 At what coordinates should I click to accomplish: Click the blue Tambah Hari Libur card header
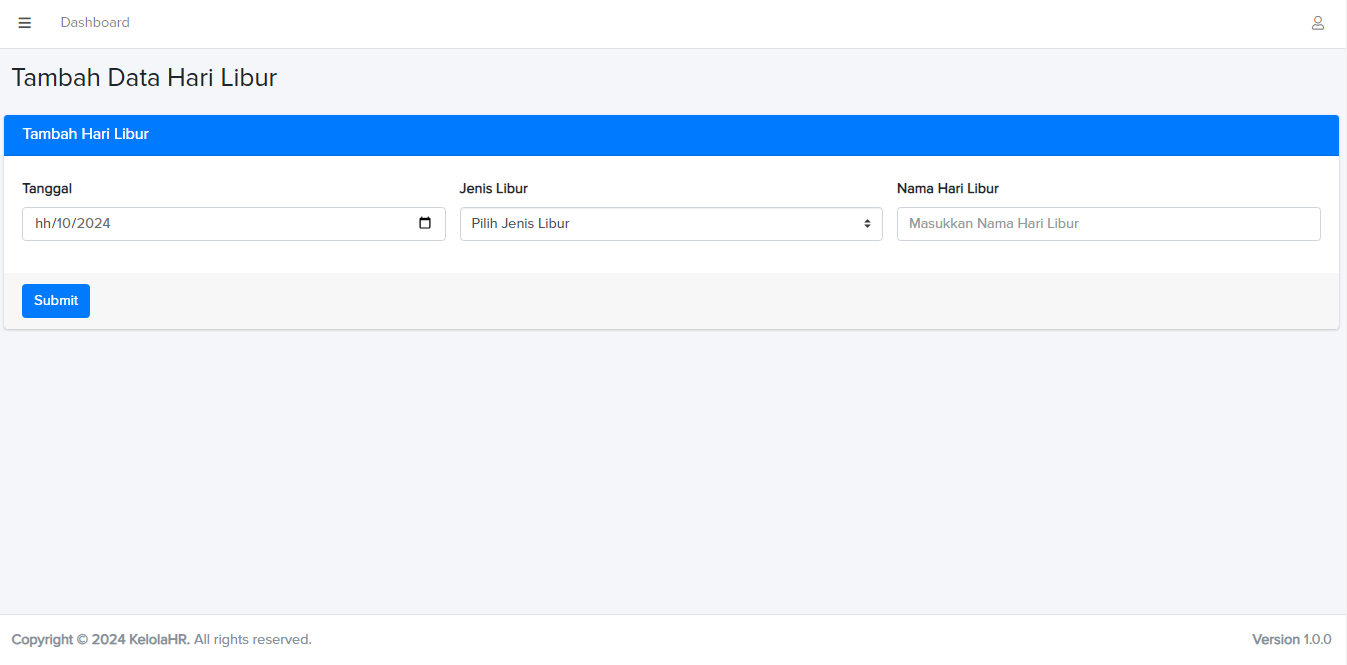pyautogui.click(x=670, y=135)
